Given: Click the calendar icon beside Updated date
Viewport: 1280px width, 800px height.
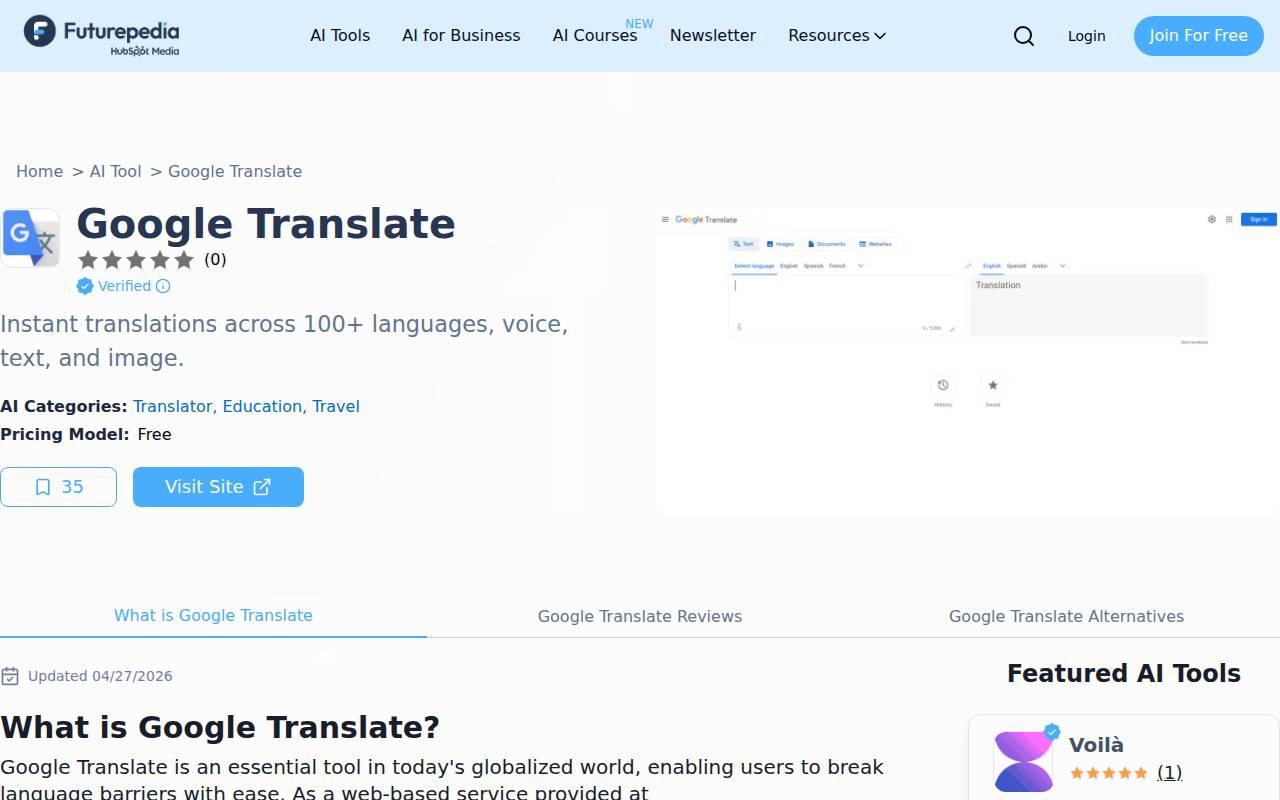Looking at the screenshot, I should (x=10, y=676).
